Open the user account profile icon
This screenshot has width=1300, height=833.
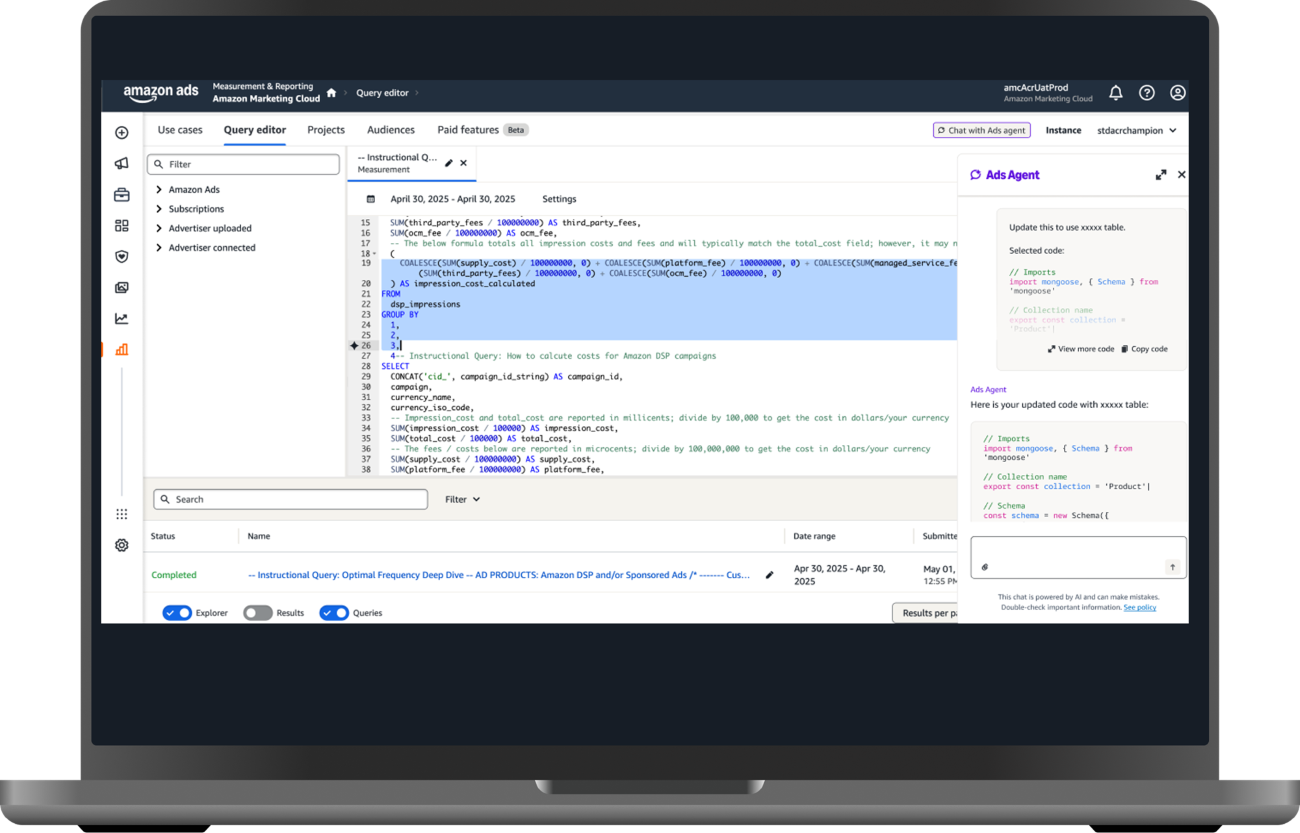click(1178, 93)
